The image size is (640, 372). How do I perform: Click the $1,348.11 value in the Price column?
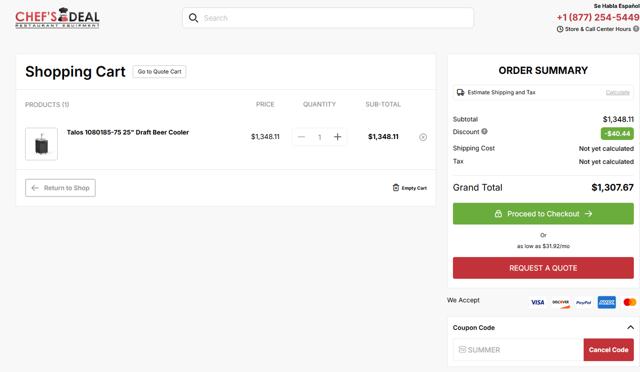(x=265, y=136)
